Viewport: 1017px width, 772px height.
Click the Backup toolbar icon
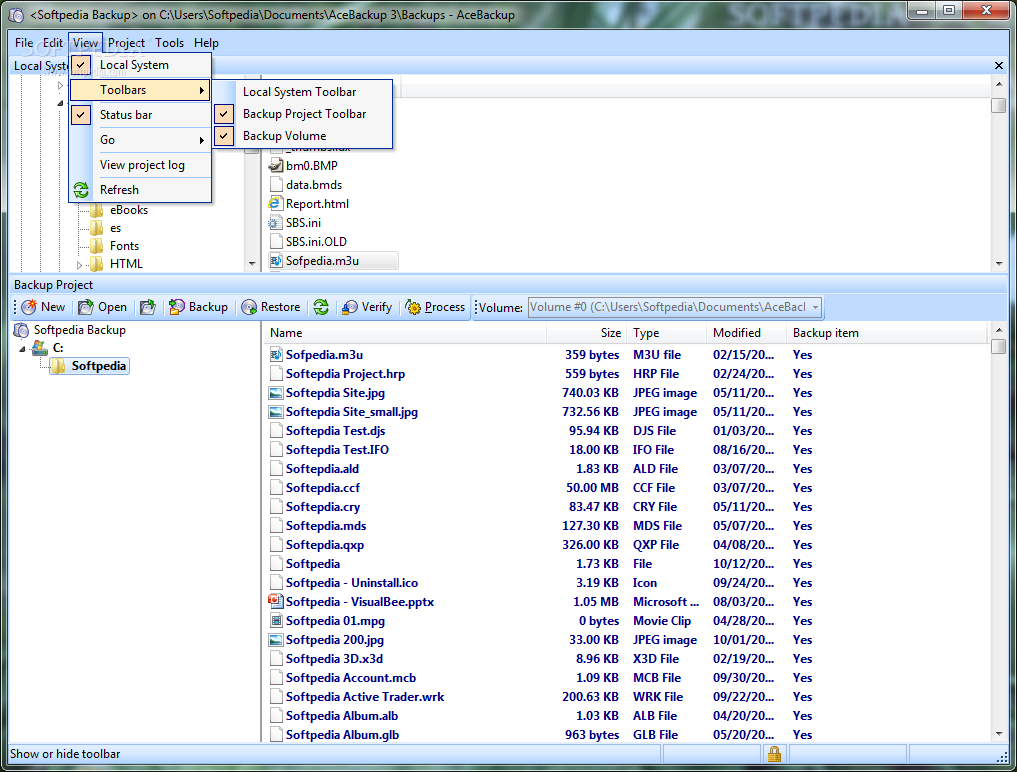pos(176,308)
